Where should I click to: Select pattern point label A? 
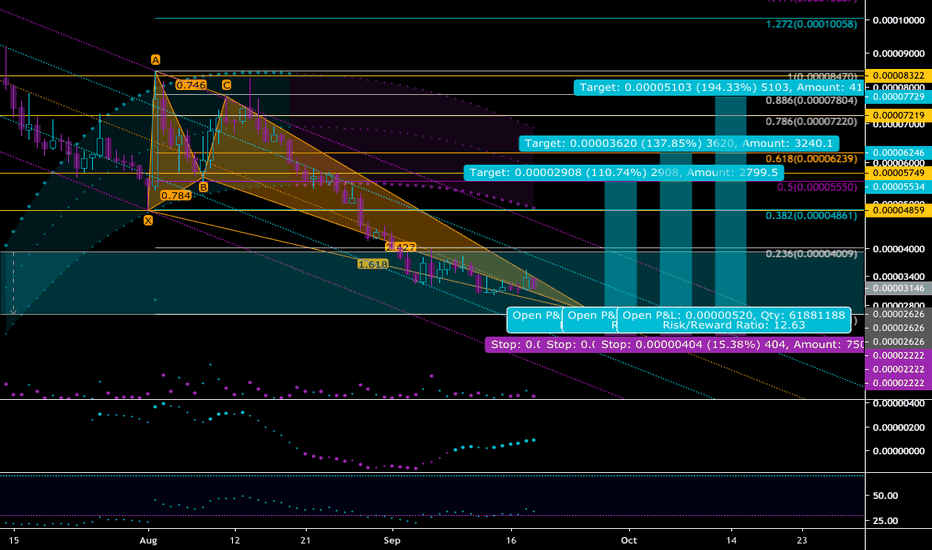[155, 60]
